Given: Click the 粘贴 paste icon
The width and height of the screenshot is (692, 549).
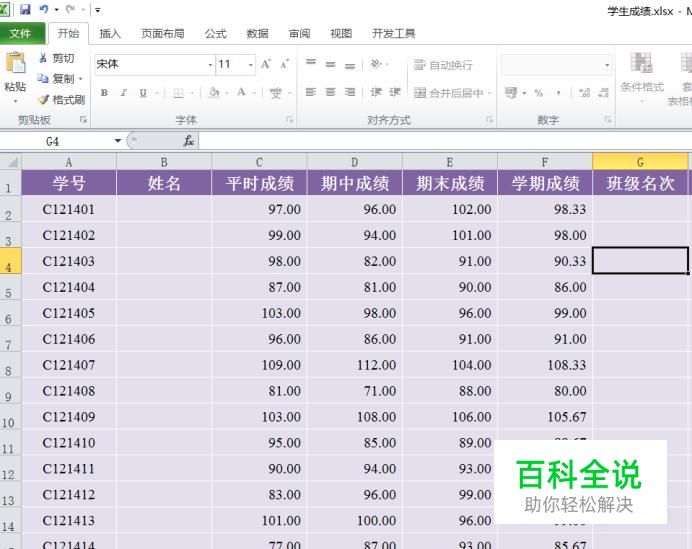Looking at the screenshot, I should coord(16,63).
